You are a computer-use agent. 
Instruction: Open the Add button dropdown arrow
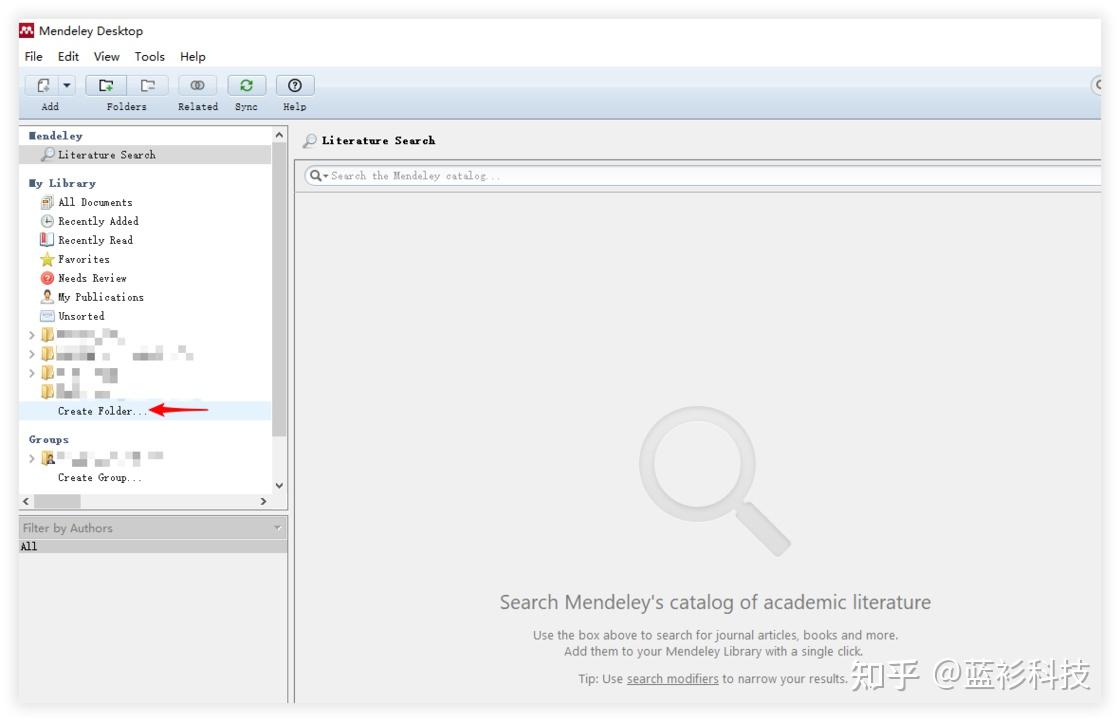[66, 86]
